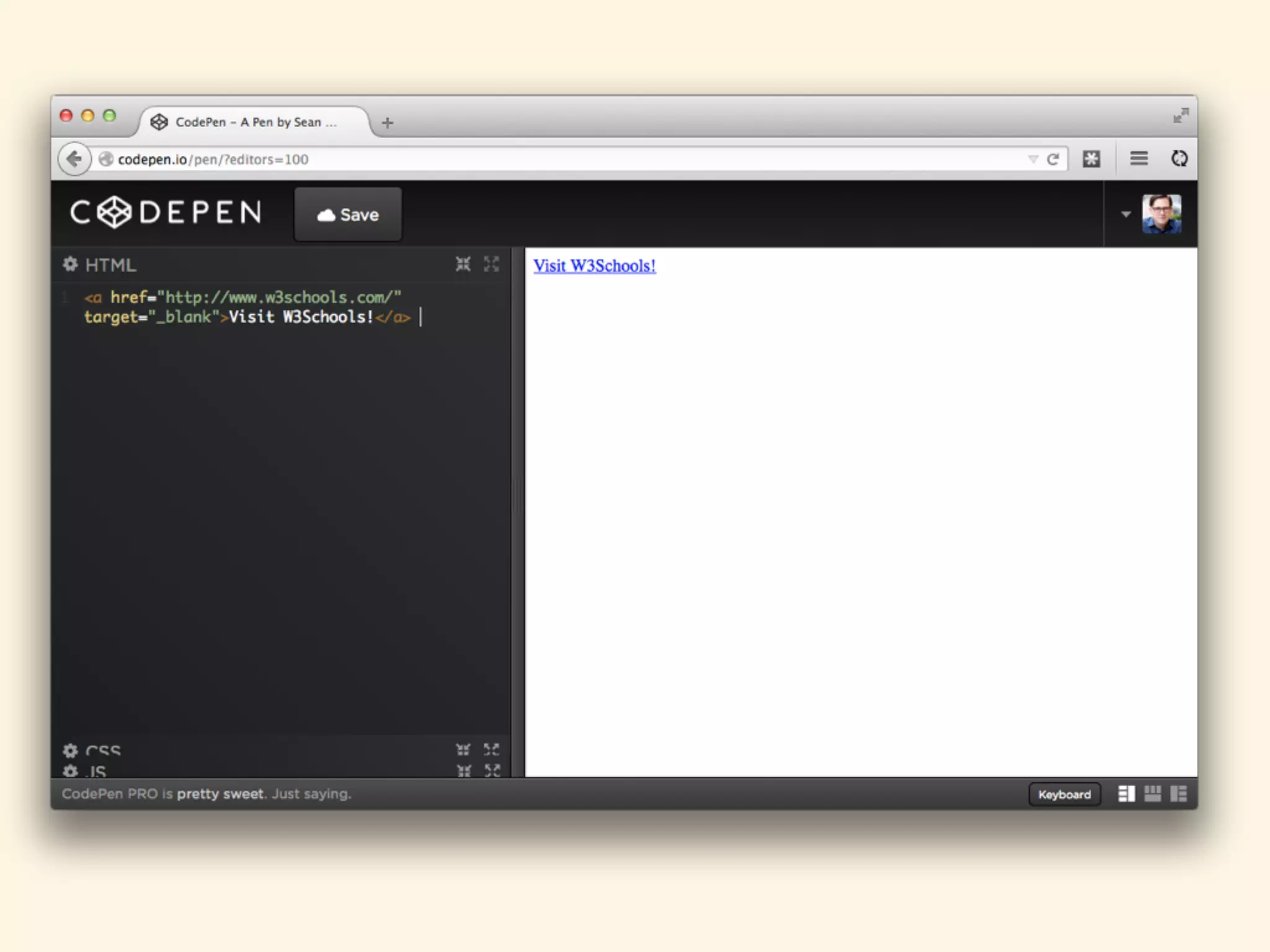The width and height of the screenshot is (1270, 952).
Task: Toggle browser fullscreen arrows icon
Action: [x=1181, y=115]
